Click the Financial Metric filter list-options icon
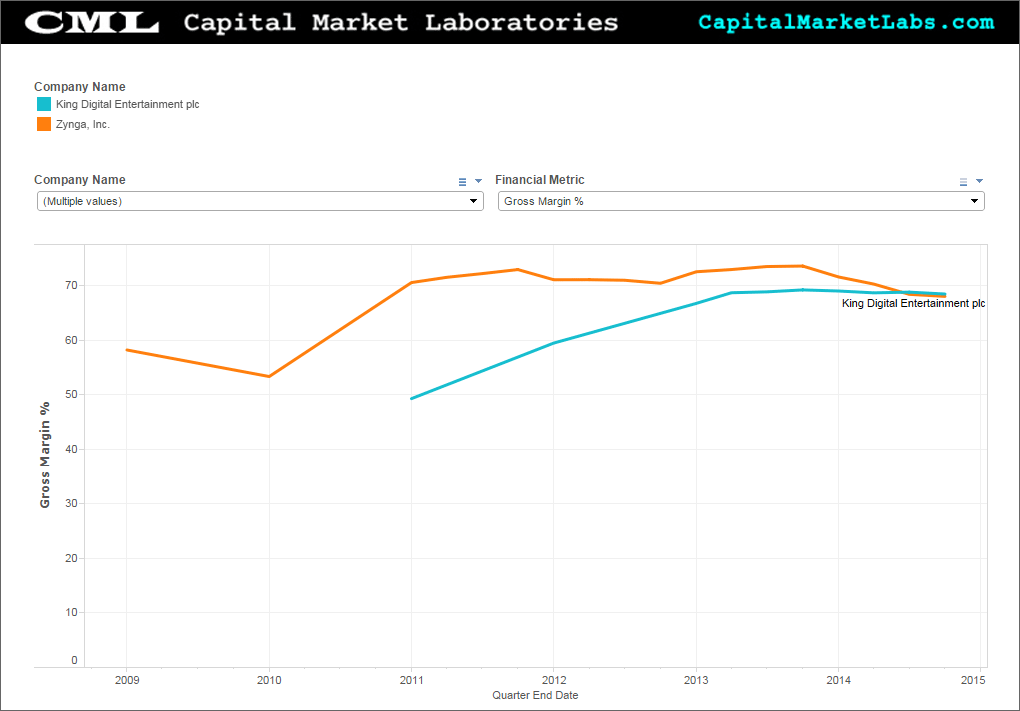 (x=963, y=182)
